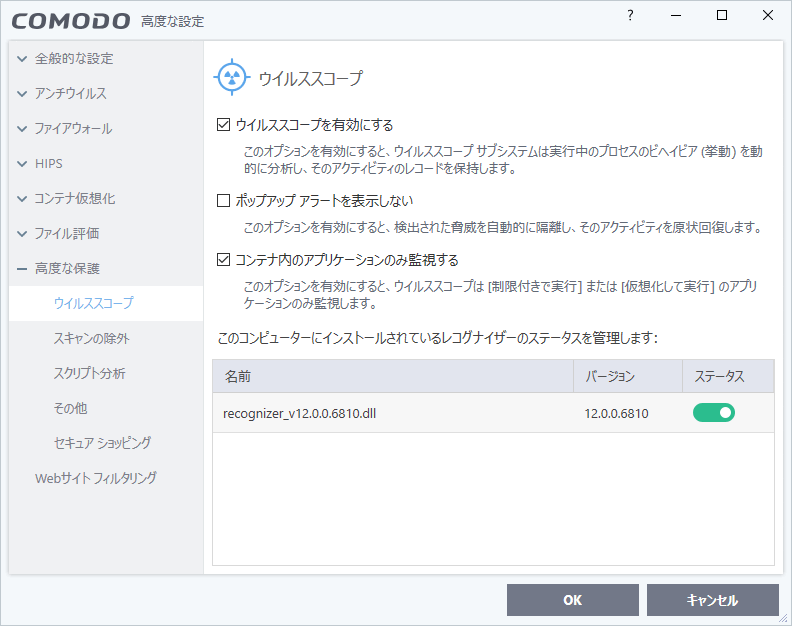
Task: Sort list by バージョン column header
Action: pos(609,376)
